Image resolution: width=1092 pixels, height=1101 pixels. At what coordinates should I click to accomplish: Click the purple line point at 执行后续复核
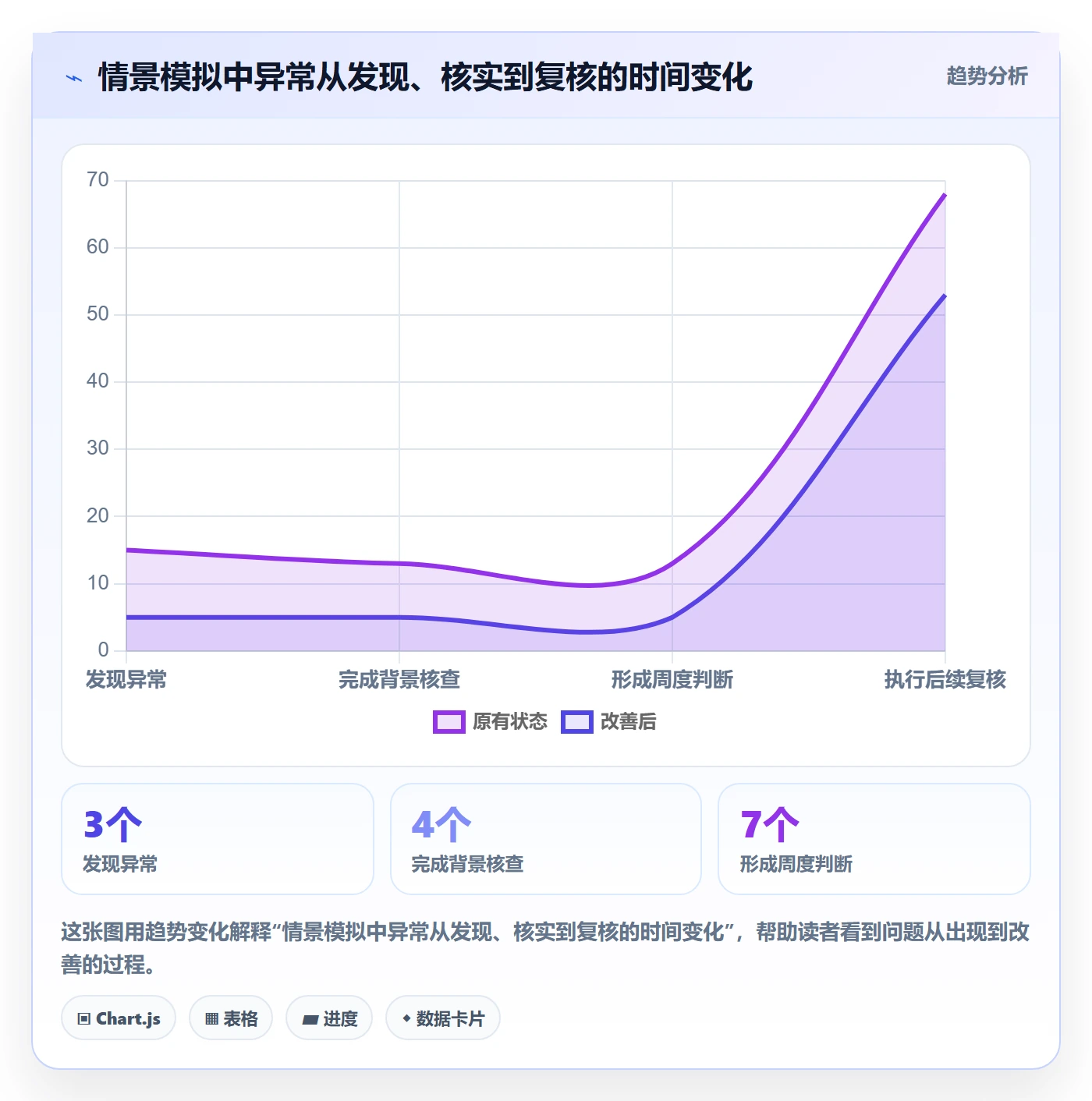tap(945, 194)
